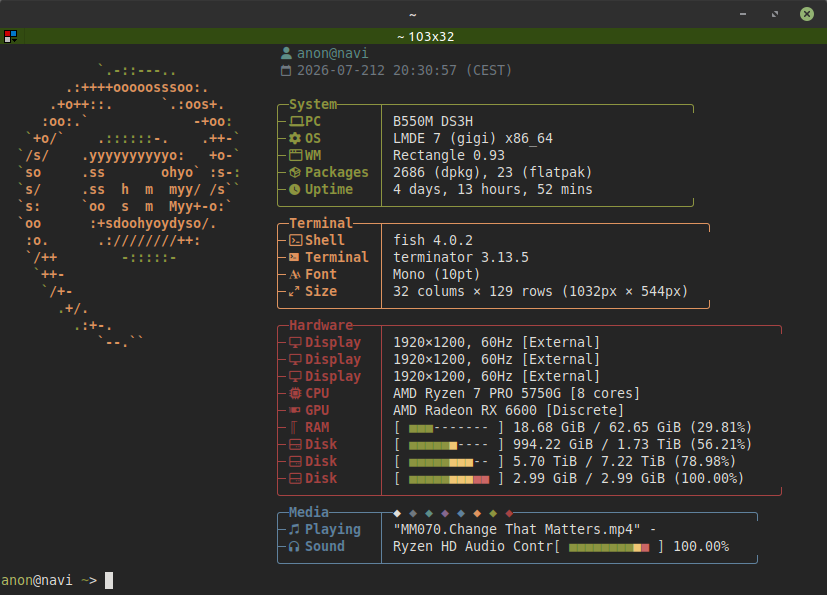Screen dimensions: 827x595
Task: Click the monitor icon of the first Display row
Action: click(x=295, y=342)
